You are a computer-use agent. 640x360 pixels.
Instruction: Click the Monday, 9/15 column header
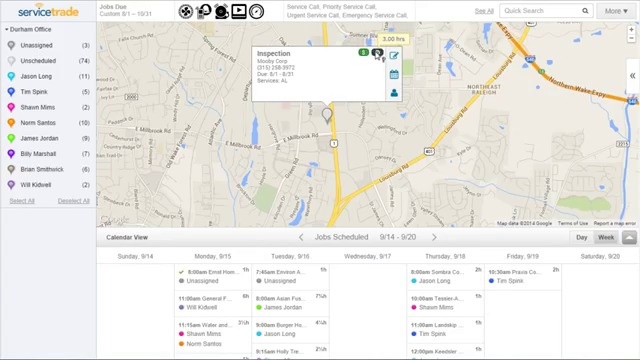(213, 256)
